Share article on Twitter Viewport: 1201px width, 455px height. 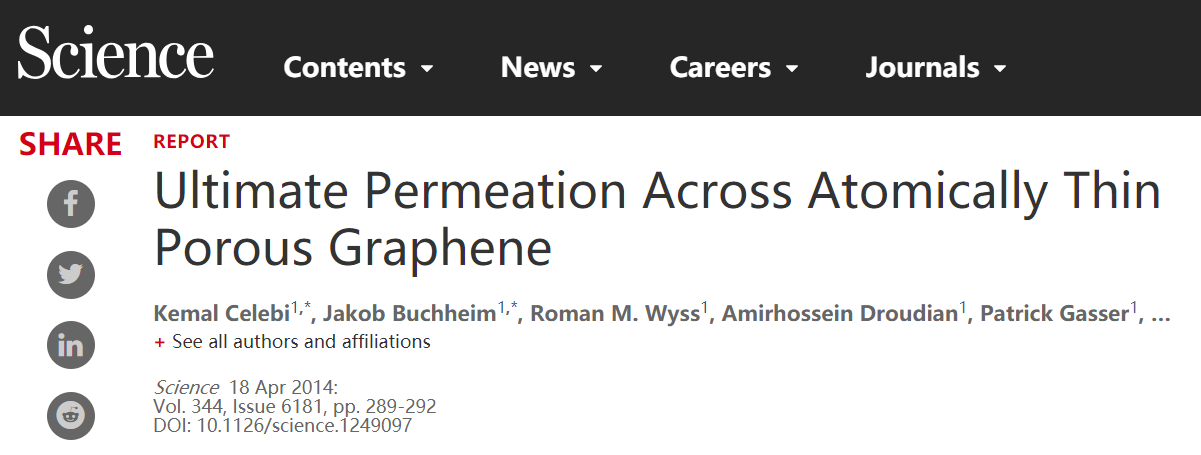click(71, 275)
